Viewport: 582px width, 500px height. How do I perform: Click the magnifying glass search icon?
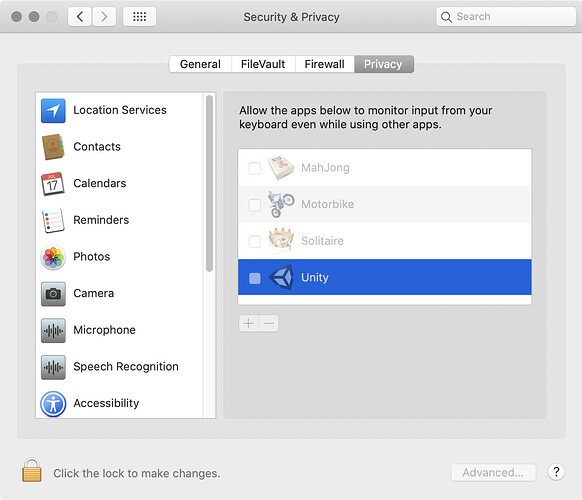click(446, 17)
